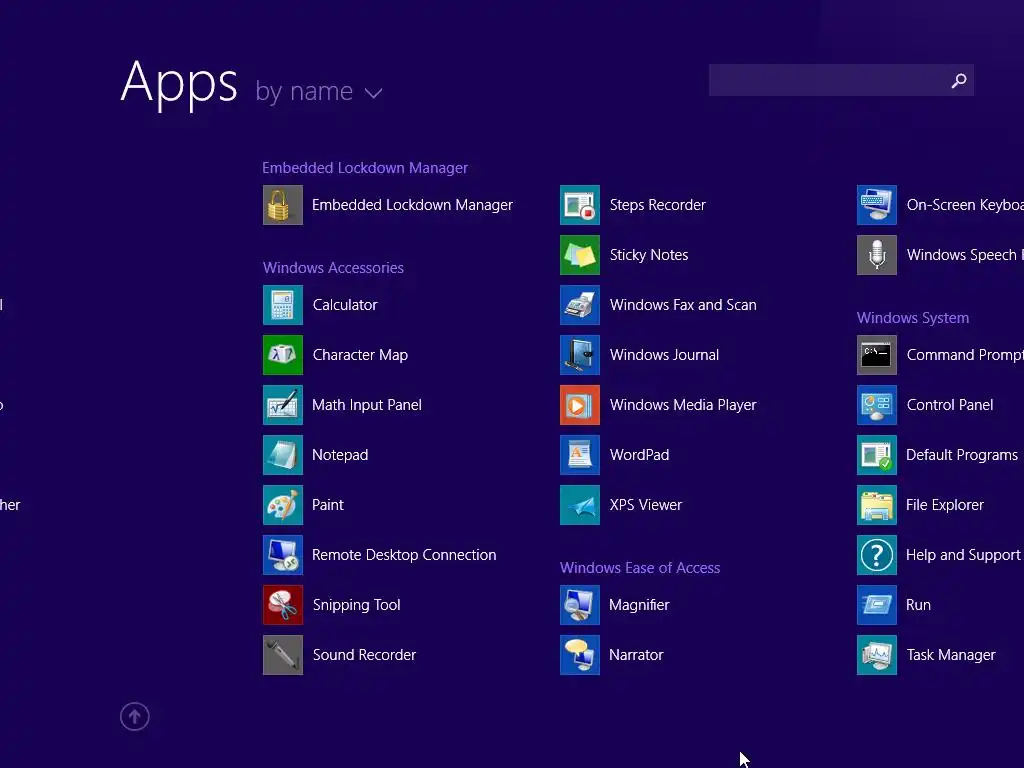
Task: Click the 'Magnifier' text label
Action: (639, 605)
